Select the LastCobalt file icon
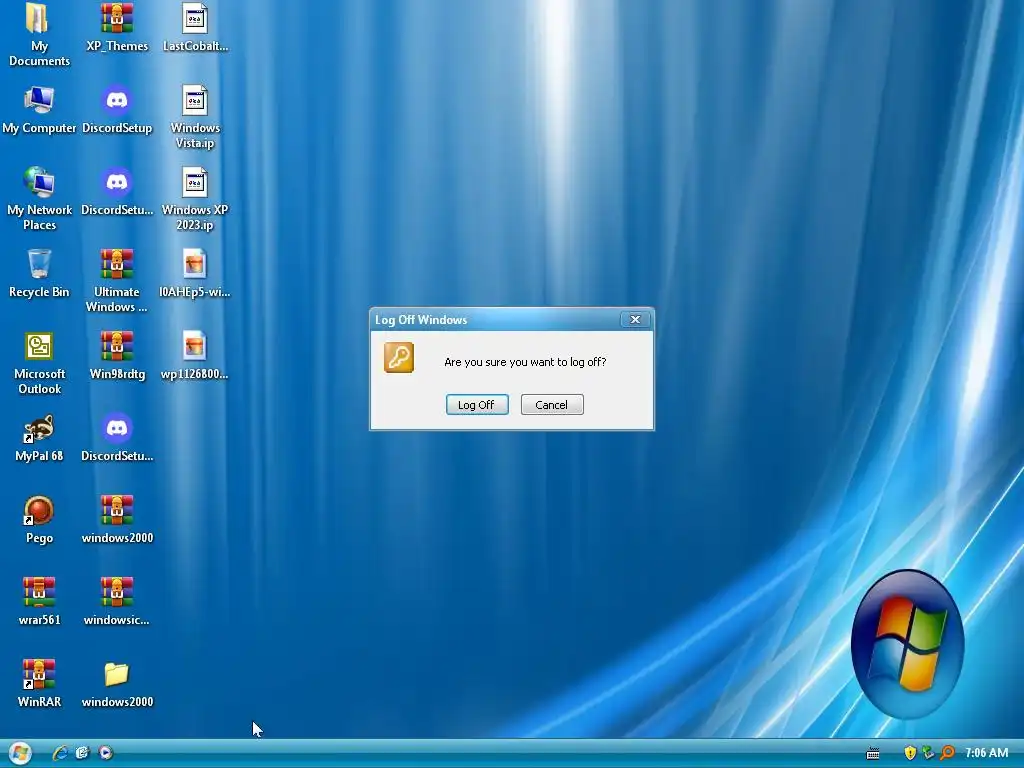 click(x=195, y=27)
